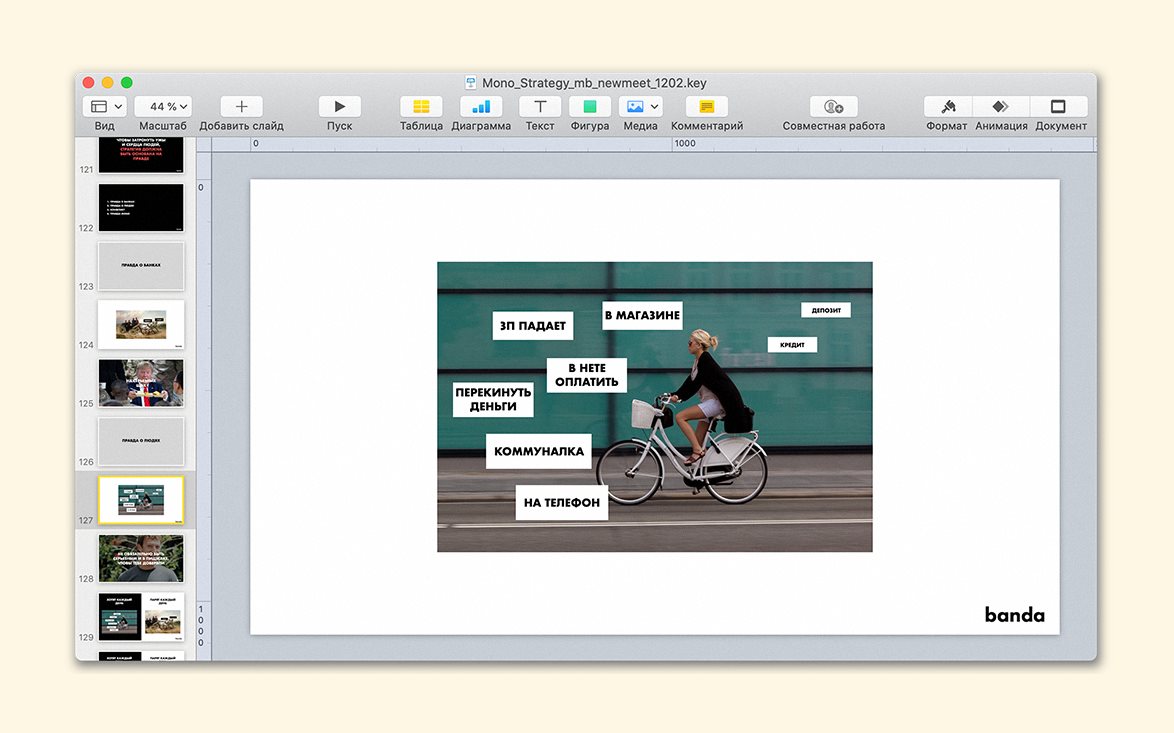Select the КОММУНАЛКА label on slide

pos(539,451)
